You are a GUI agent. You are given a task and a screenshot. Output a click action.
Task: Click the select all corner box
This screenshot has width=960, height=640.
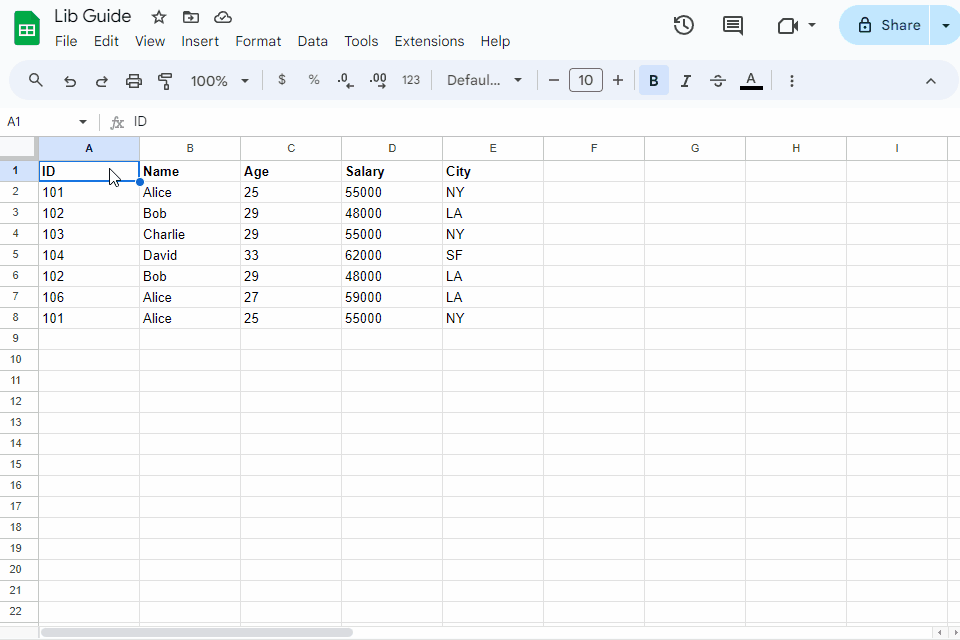(18, 148)
